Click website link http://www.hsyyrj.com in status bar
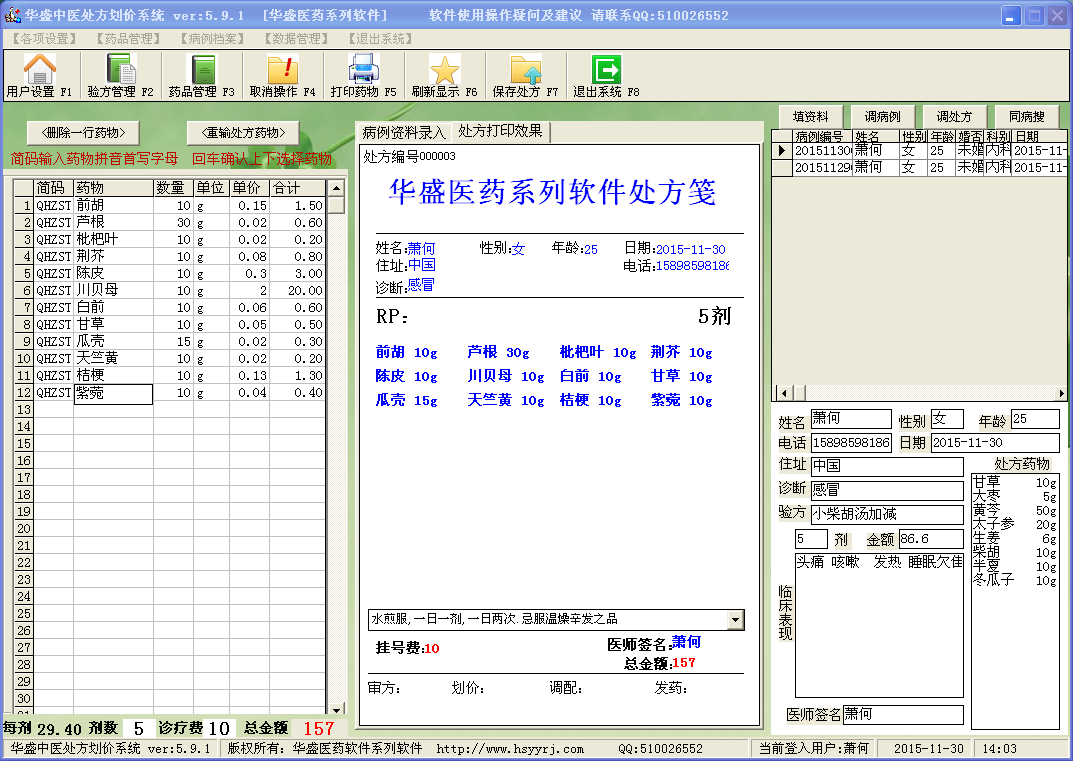Screen dimensions: 1073x761 coord(510,749)
